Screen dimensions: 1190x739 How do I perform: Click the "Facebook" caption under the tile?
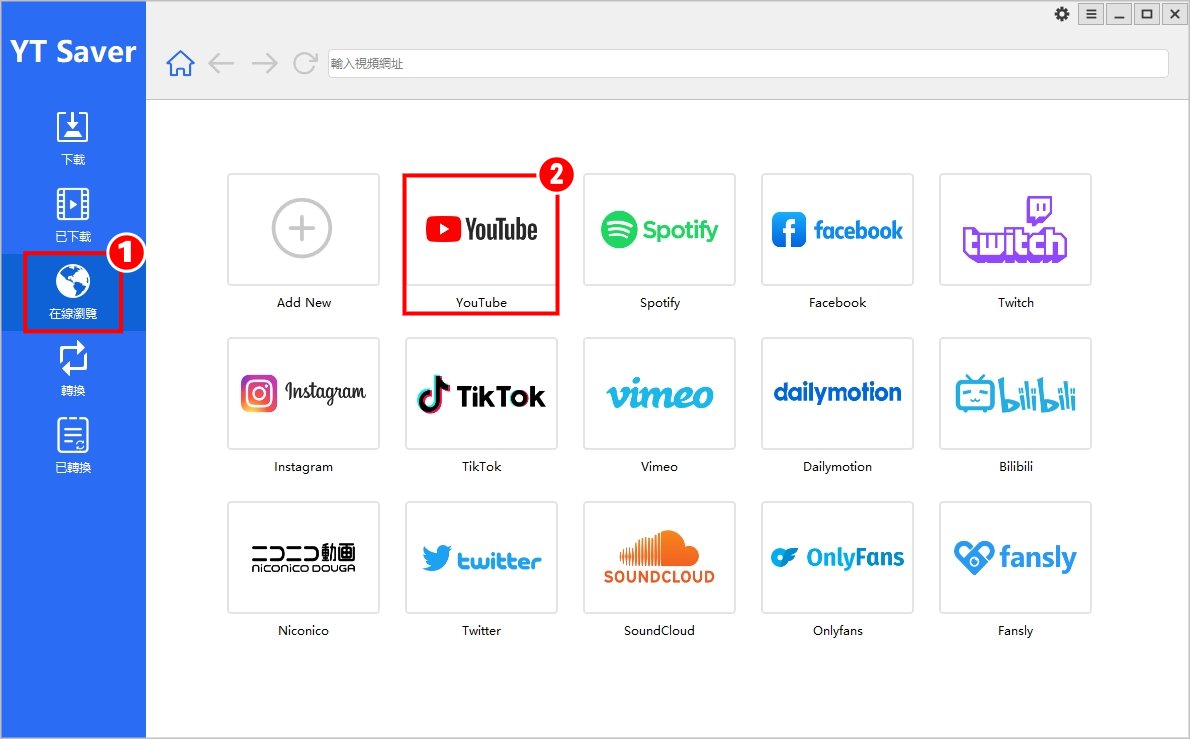pyautogui.click(x=837, y=302)
